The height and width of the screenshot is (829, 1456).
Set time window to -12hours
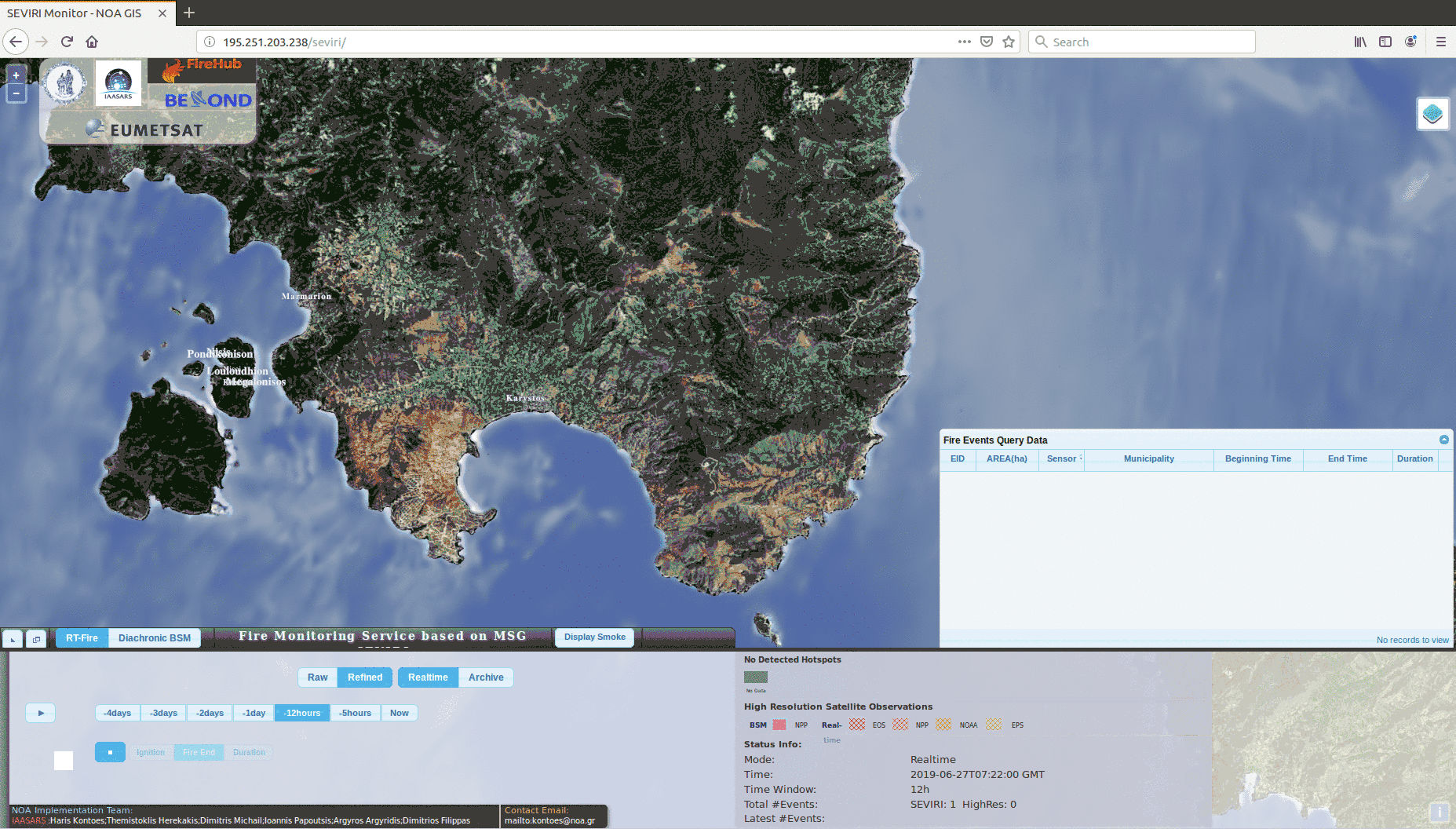click(302, 713)
